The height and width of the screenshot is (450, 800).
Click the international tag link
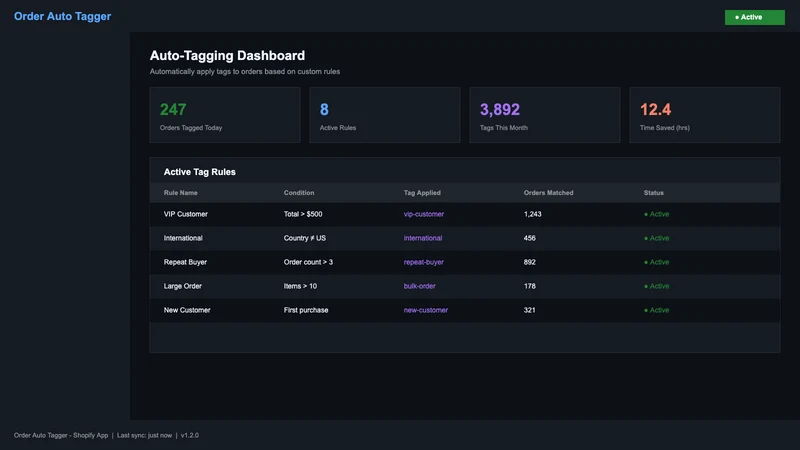tap(422, 238)
